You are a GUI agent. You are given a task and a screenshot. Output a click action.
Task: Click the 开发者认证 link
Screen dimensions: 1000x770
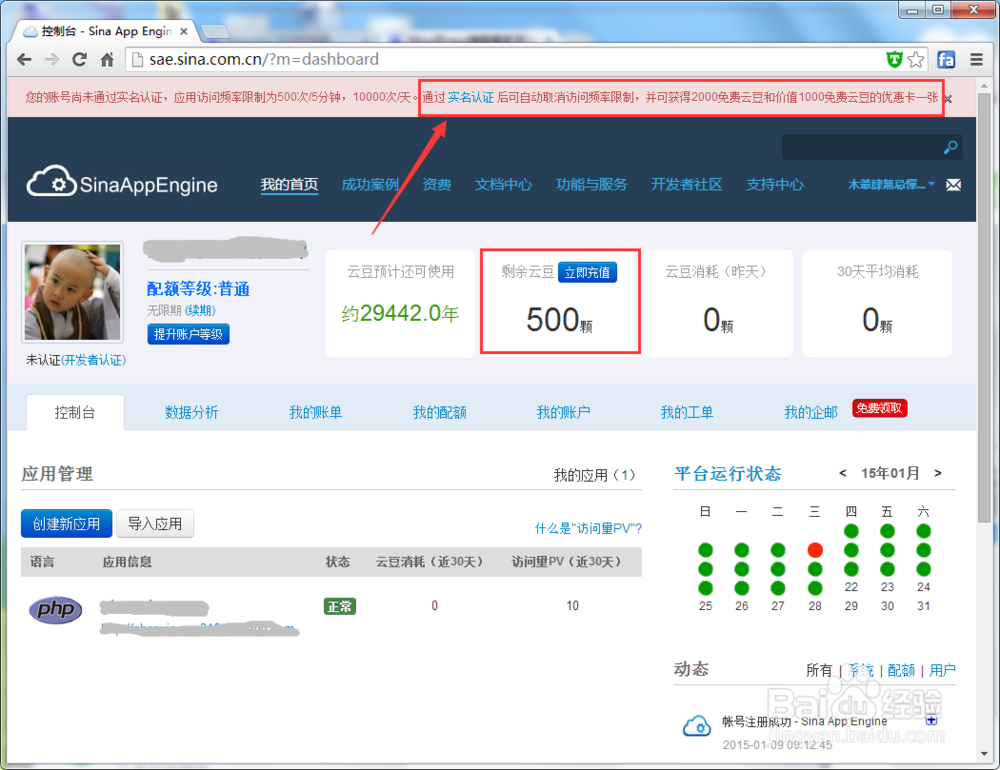click(x=93, y=360)
